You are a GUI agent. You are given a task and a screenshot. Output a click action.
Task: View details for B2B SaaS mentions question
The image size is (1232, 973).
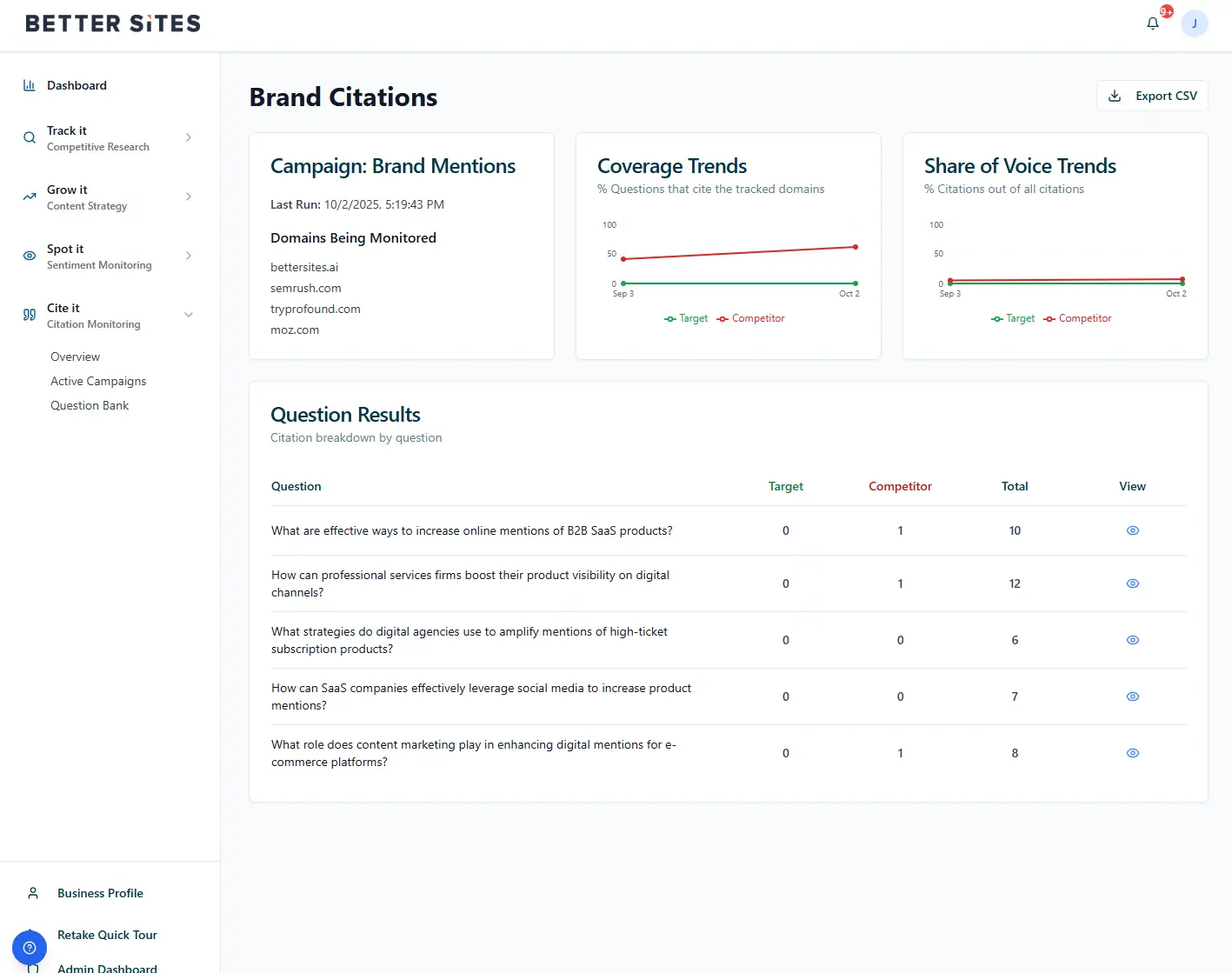click(1132, 530)
